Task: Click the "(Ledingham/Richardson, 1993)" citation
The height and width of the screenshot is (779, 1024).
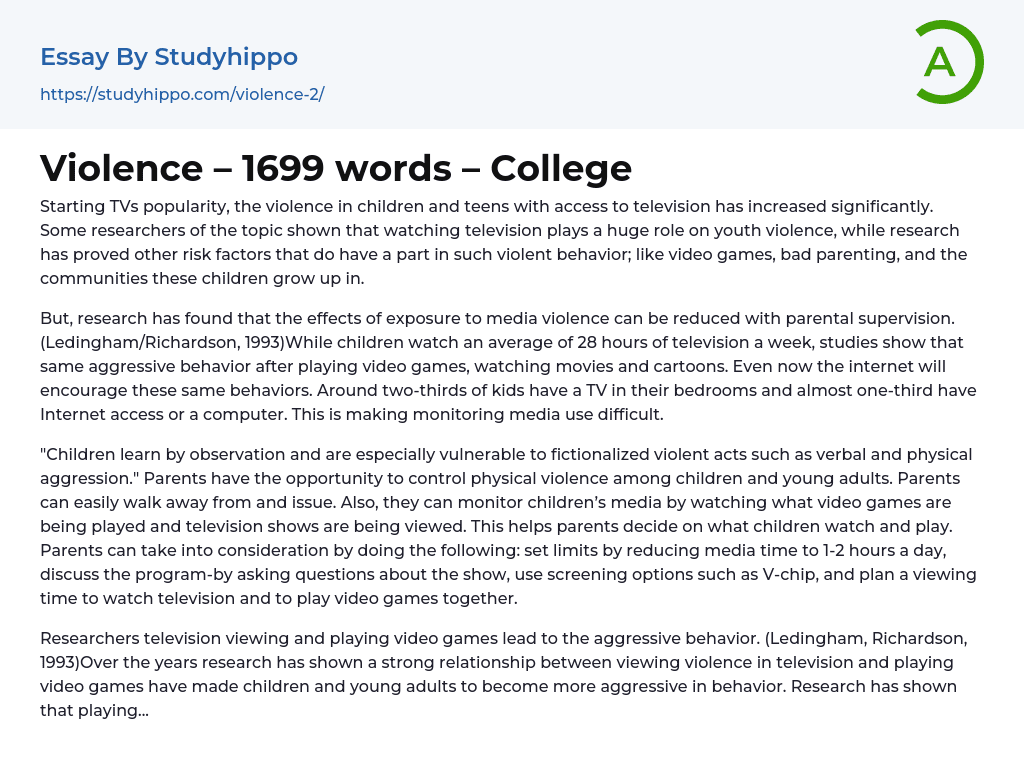Action: click(x=152, y=344)
